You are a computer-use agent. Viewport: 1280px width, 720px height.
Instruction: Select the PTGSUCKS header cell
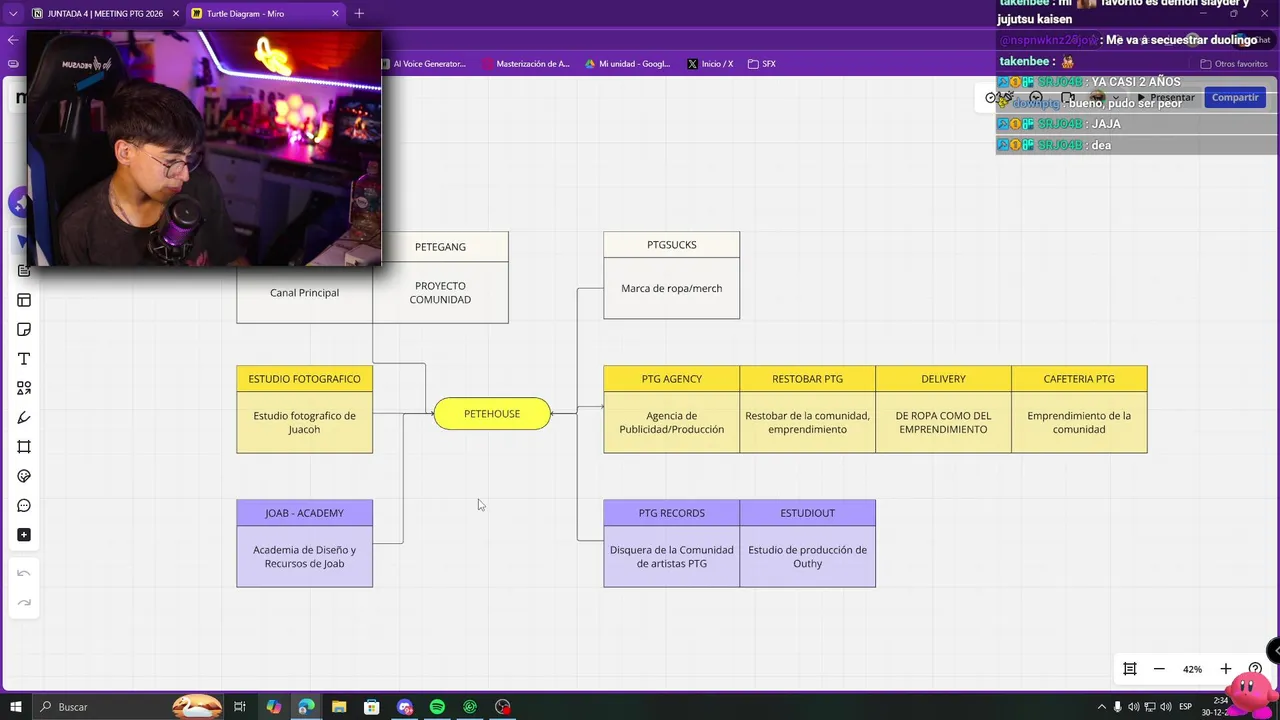(671, 245)
